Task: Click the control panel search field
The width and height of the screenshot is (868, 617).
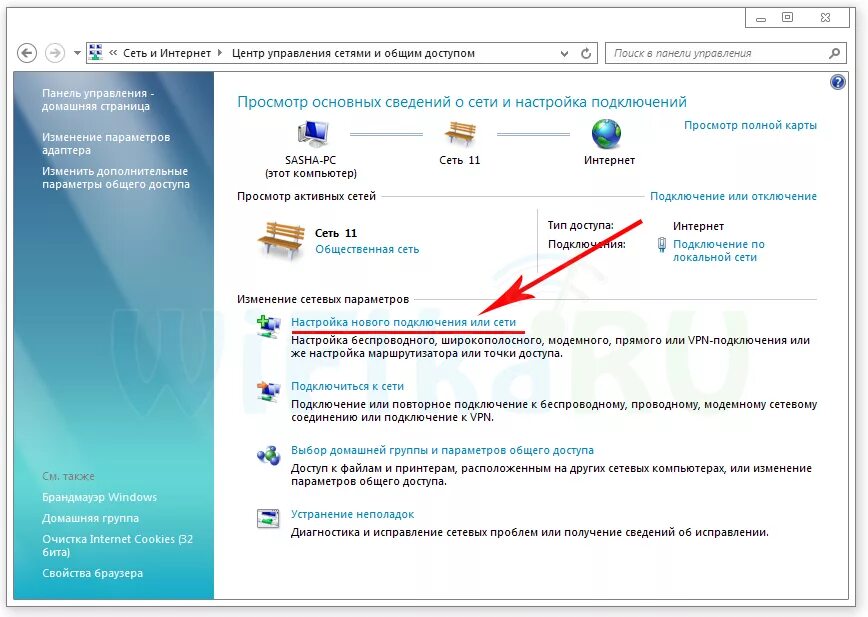Action: coord(720,54)
